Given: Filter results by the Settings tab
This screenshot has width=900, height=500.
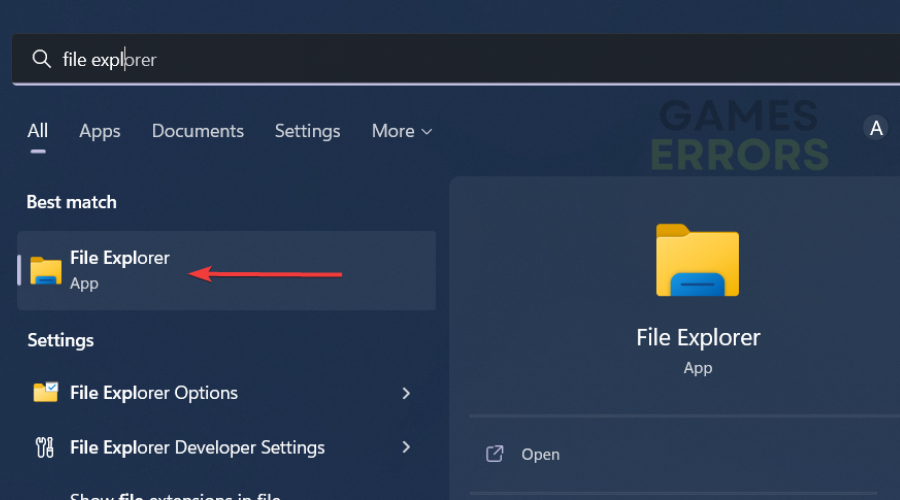Looking at the screenshot, I should [307, 131].
